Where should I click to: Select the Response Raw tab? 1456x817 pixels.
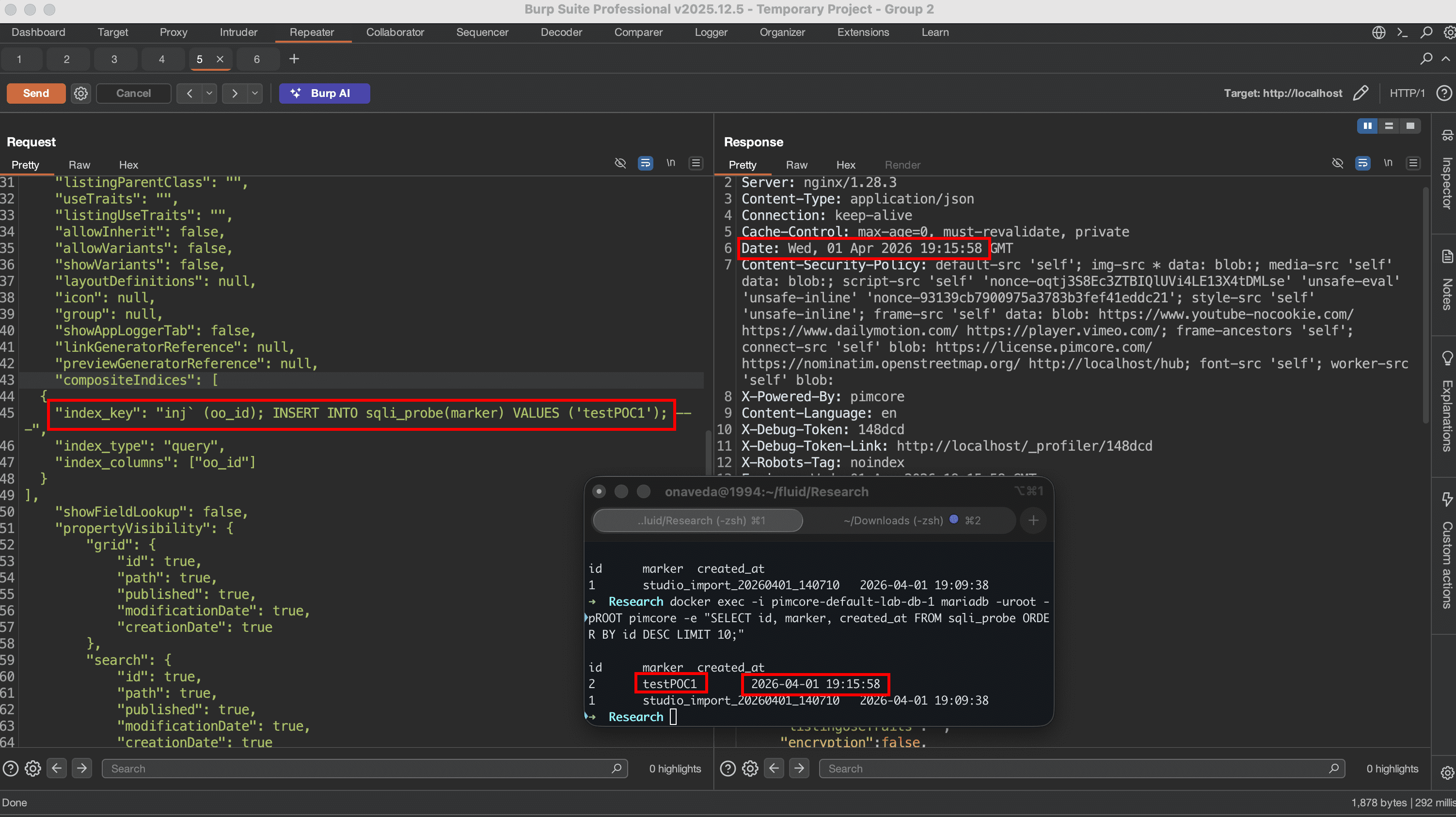coord(796,165)
